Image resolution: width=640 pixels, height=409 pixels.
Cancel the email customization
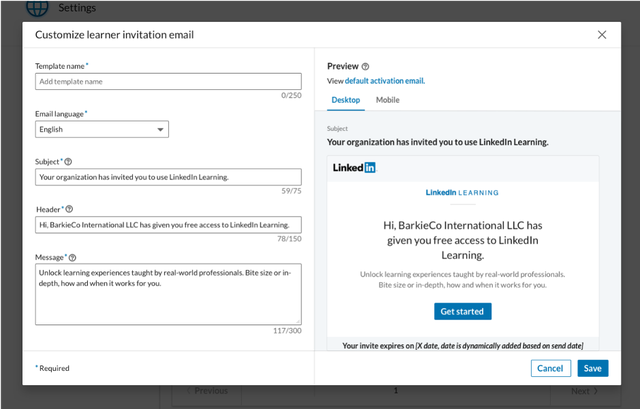pyautogui.click(x=550, y=368)
